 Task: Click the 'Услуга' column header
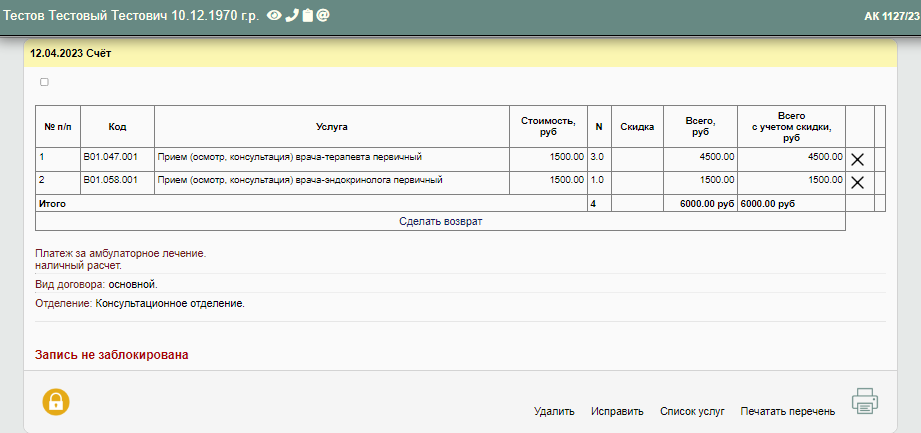331,127
